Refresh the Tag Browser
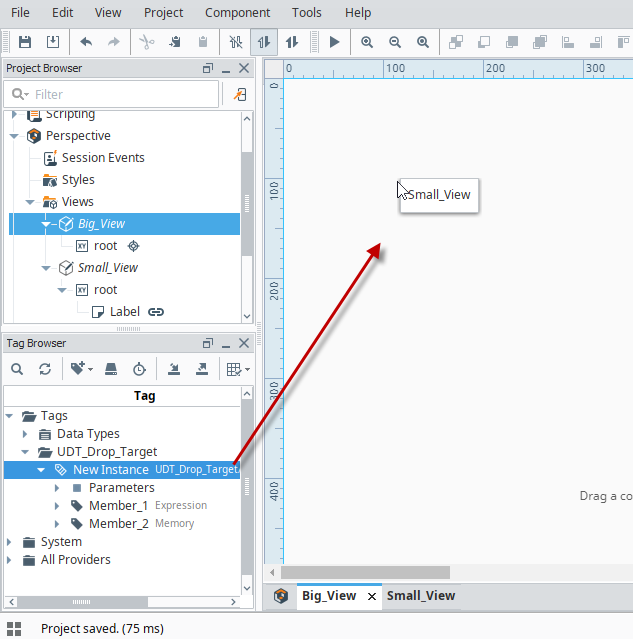The image size is (633, 639). (45, 369)
